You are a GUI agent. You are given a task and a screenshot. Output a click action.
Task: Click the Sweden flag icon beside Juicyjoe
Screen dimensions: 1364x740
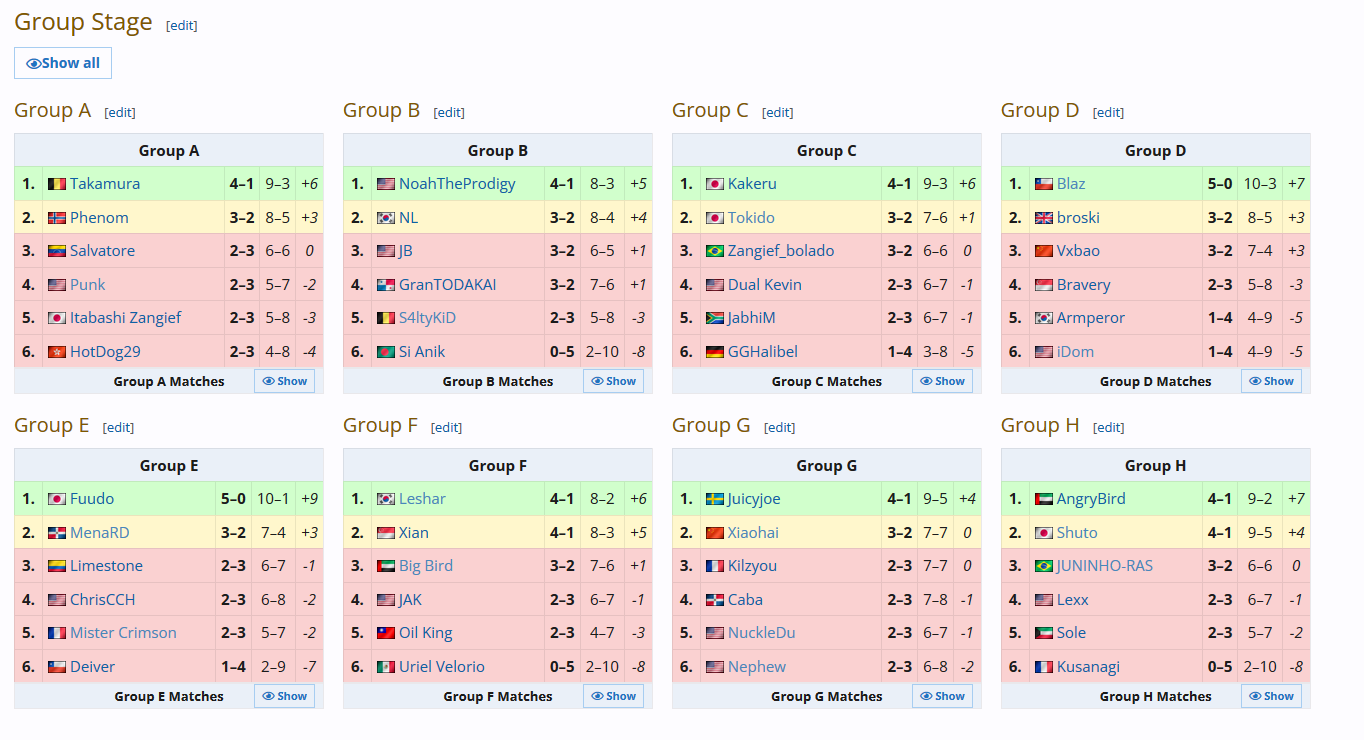click(x=715, y=499)
